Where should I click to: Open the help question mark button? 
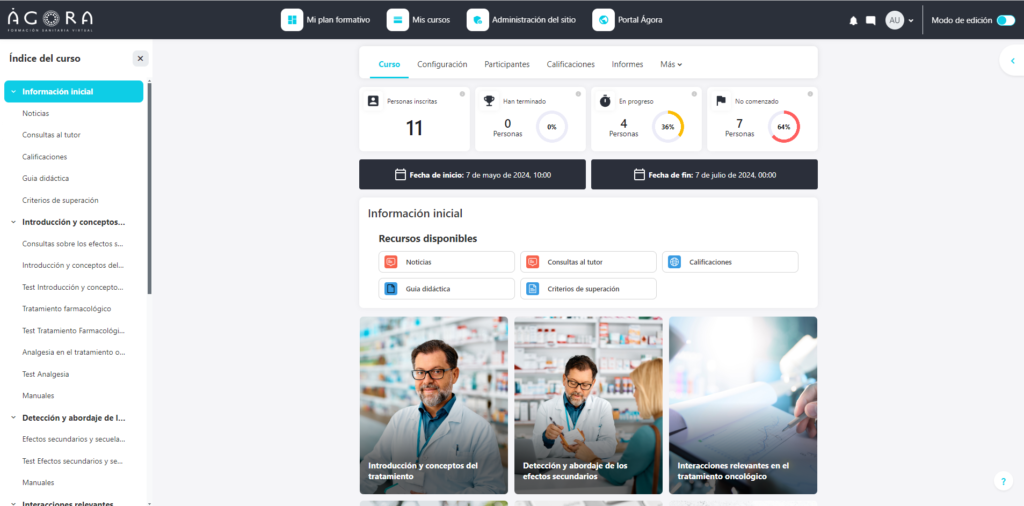point(1003,481)
